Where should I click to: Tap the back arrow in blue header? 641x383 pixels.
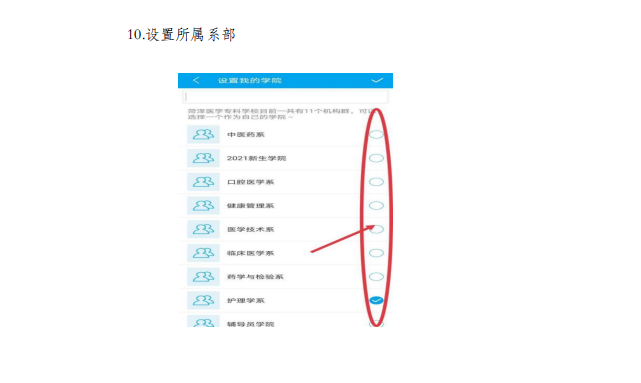pyautogui.click(x=196, y=80)
